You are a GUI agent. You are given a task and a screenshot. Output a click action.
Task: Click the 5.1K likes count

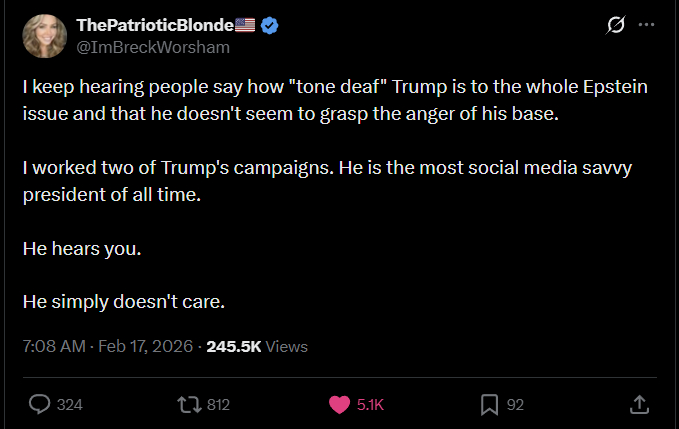[x=370, y=404]
